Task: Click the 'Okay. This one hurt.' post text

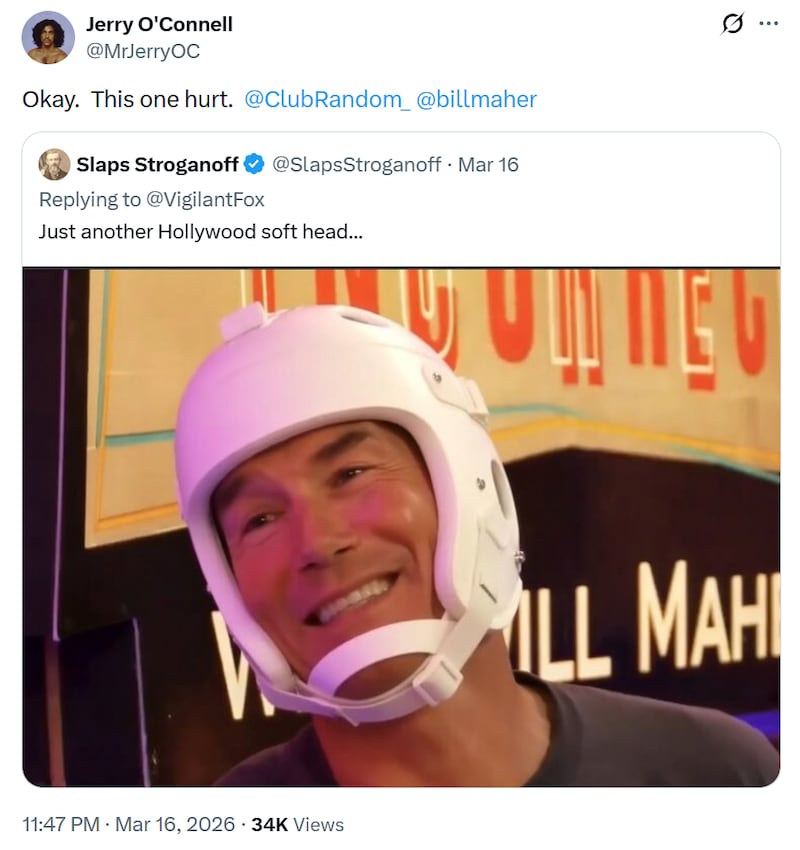Action: (x=127, y=99)
